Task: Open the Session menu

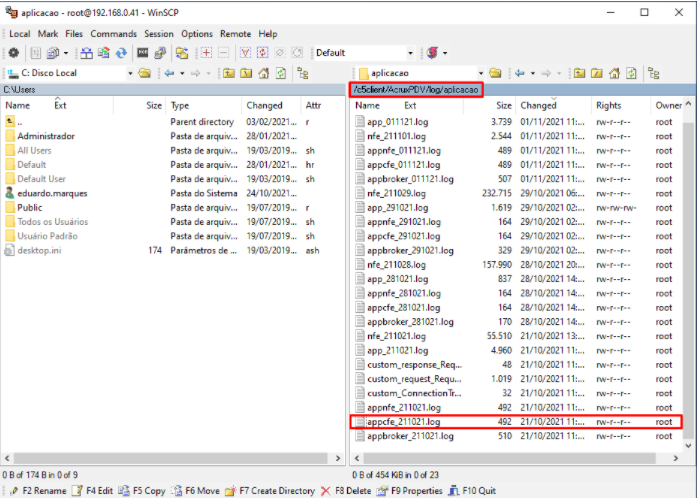Action: 159,34
